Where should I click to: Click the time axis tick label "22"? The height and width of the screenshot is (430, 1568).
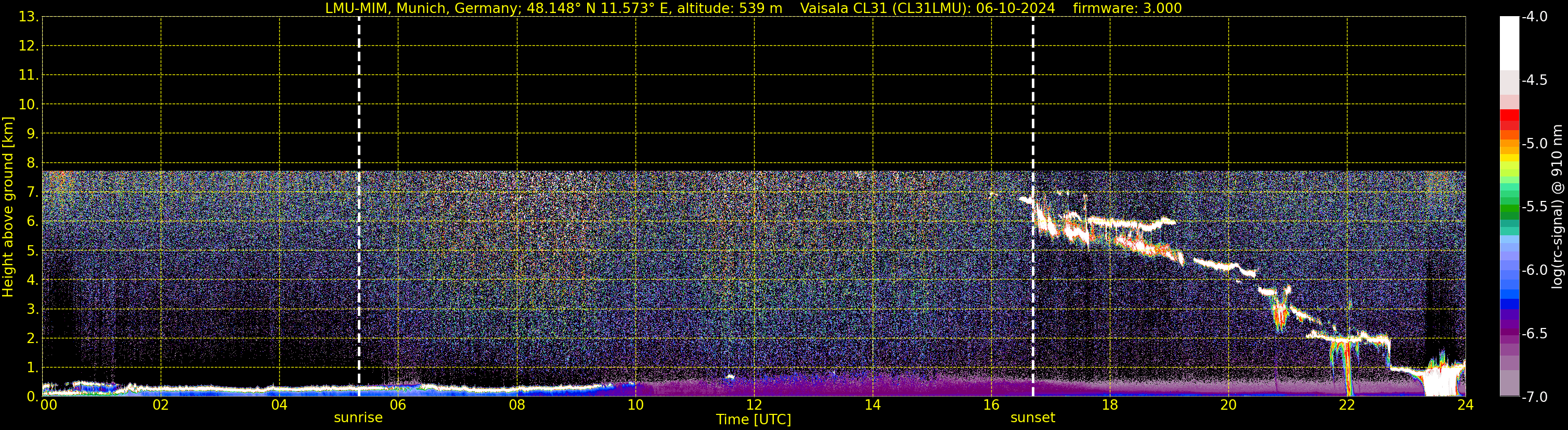click(1347, 405)
